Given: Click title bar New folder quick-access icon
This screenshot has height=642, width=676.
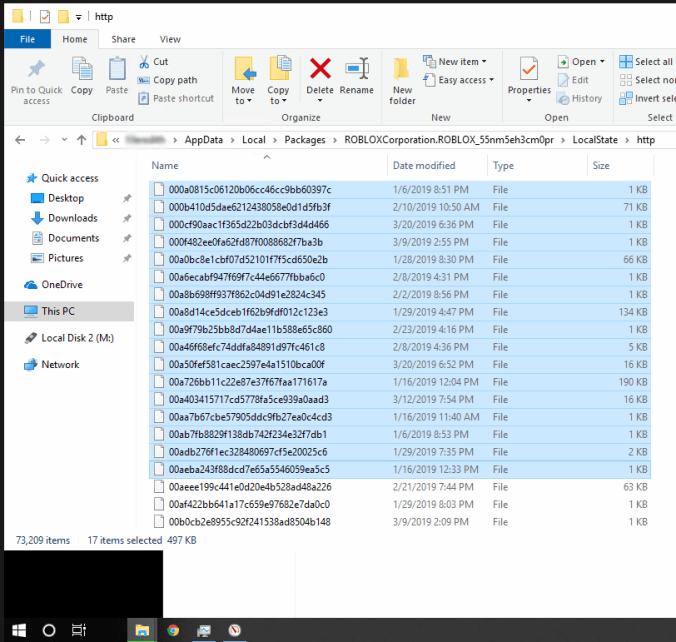Looking at the screenshot, I should [x=63, y=17].
